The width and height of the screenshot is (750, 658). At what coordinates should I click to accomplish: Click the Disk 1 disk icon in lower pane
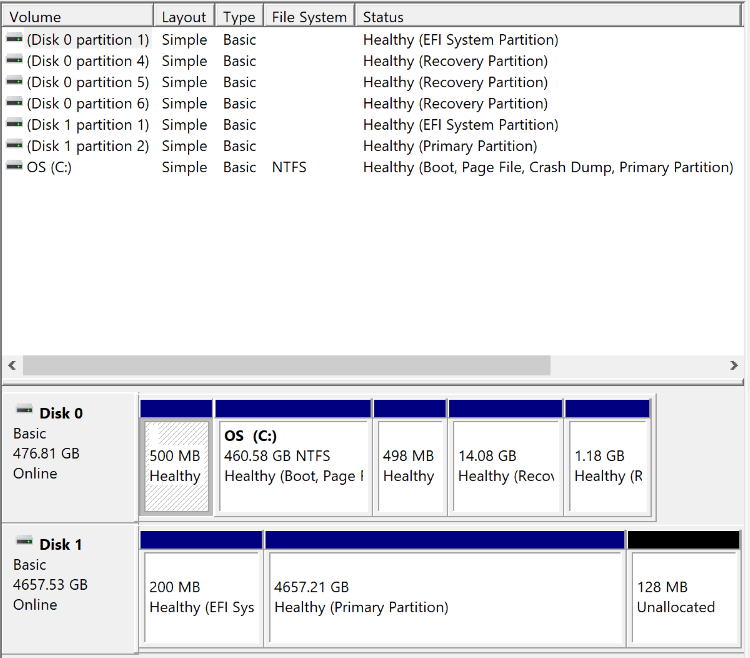click(x=24, y=543)
